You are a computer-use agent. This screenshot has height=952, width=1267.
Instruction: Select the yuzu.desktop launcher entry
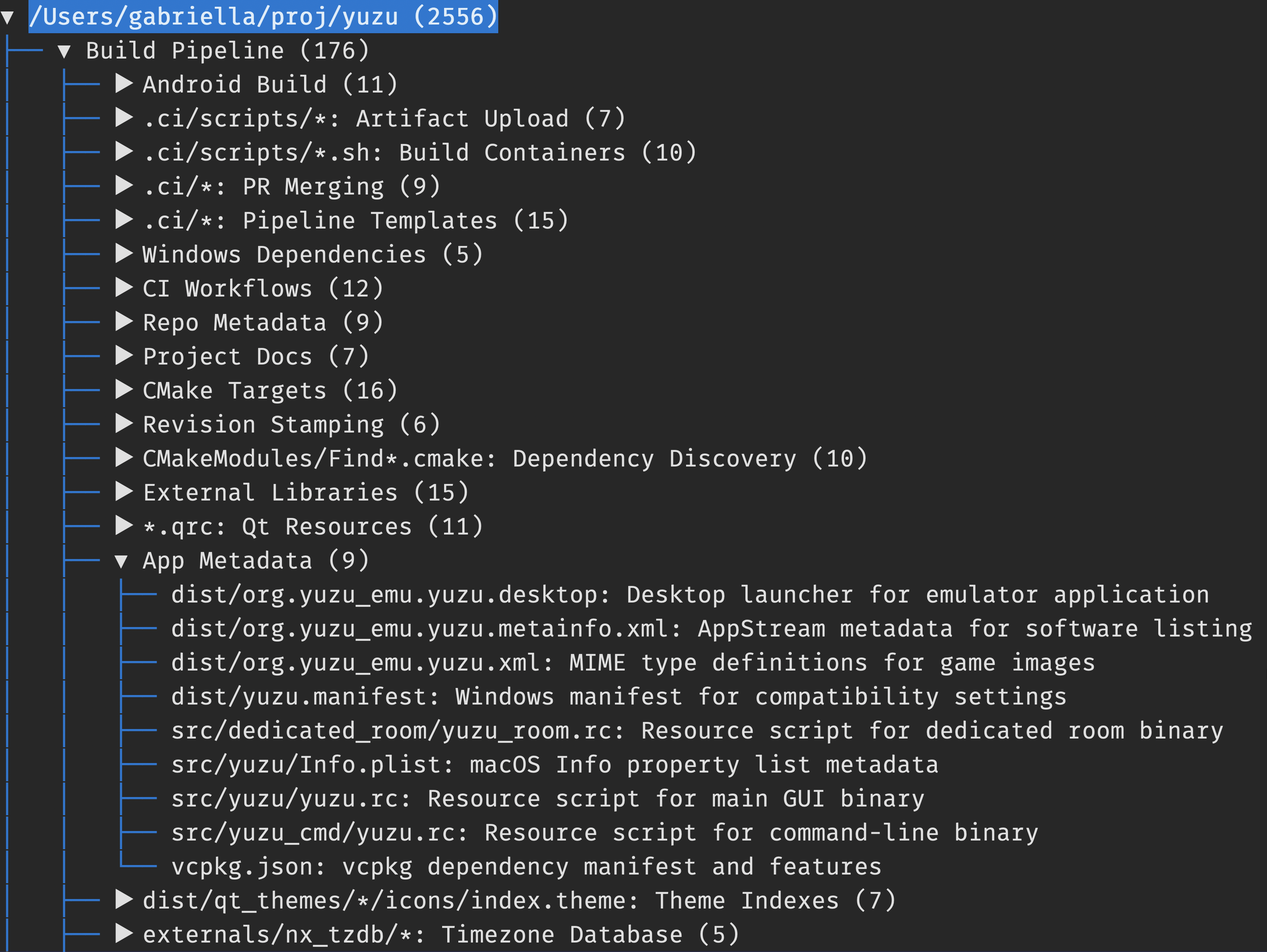[690, 595]
